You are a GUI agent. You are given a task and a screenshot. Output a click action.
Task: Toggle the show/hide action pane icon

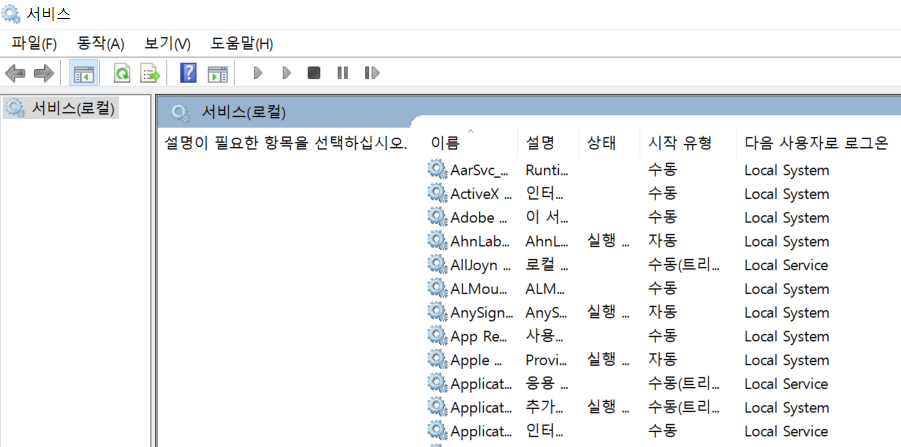click(x=217, y=74)
